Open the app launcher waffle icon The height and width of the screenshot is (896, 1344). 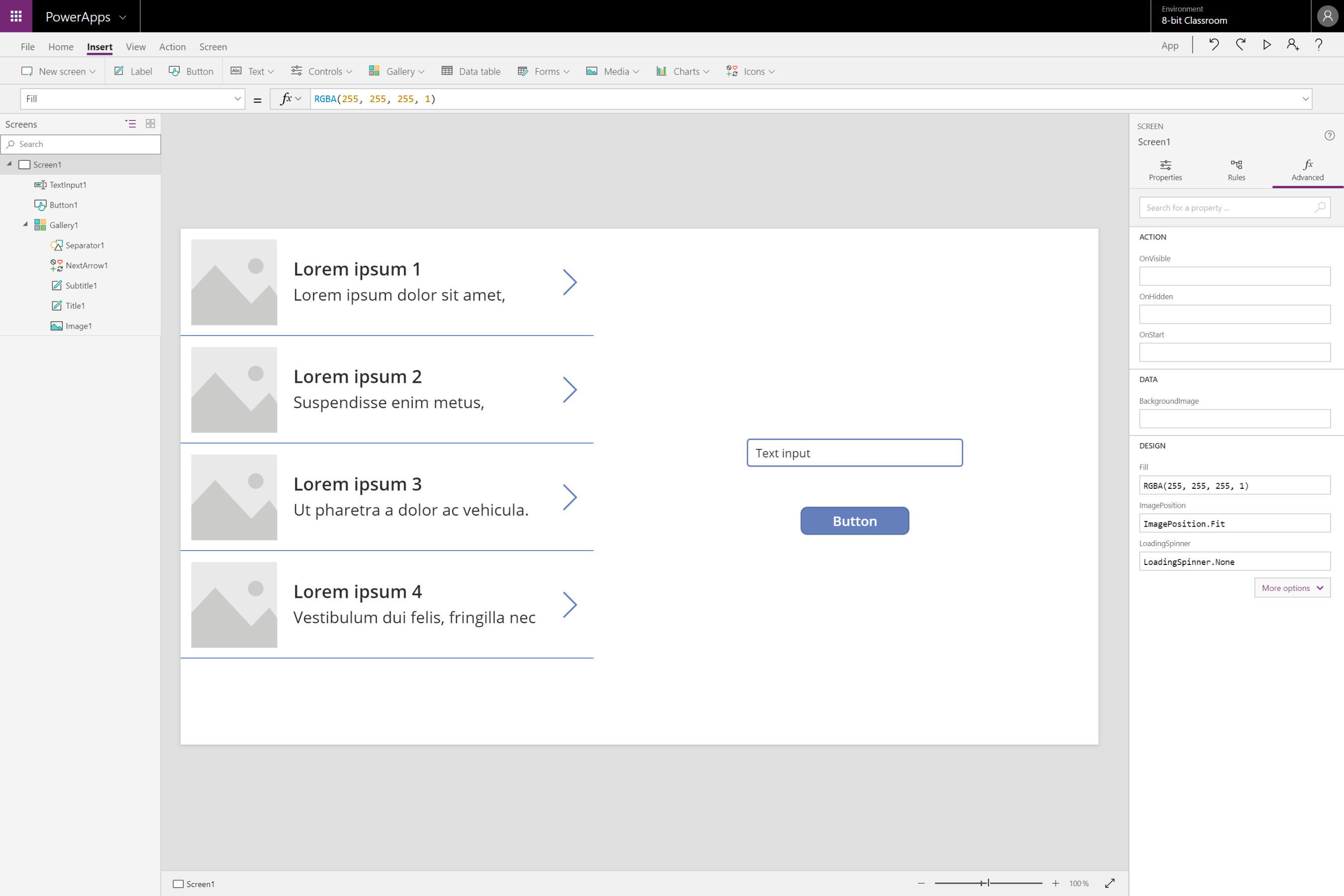(16, 16)
